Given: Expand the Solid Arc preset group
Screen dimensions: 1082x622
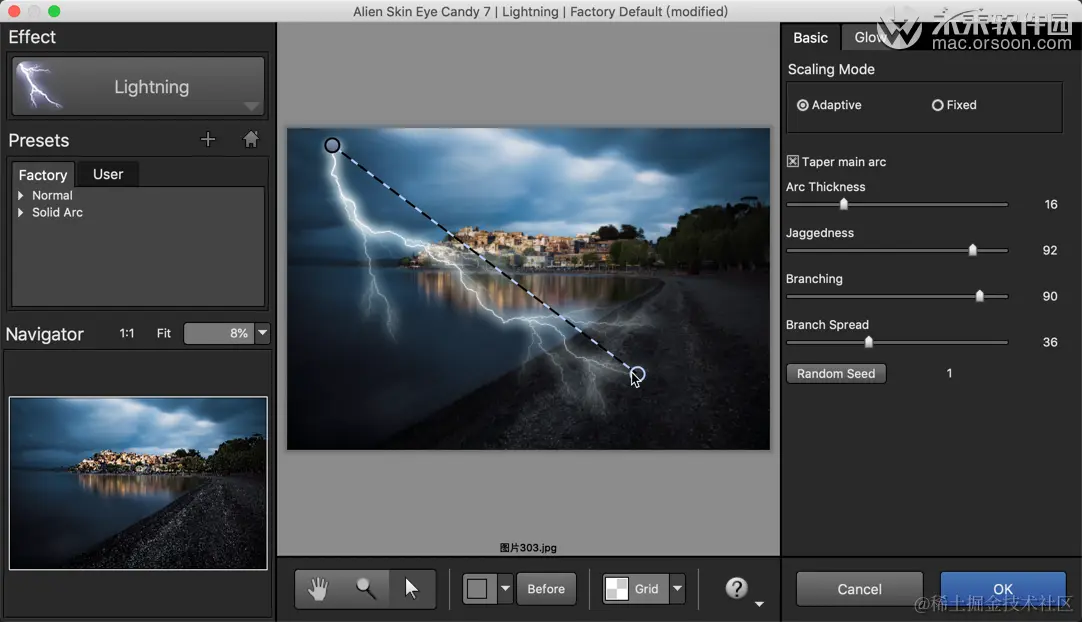Looking at the screenshot, I should (21, 213).
